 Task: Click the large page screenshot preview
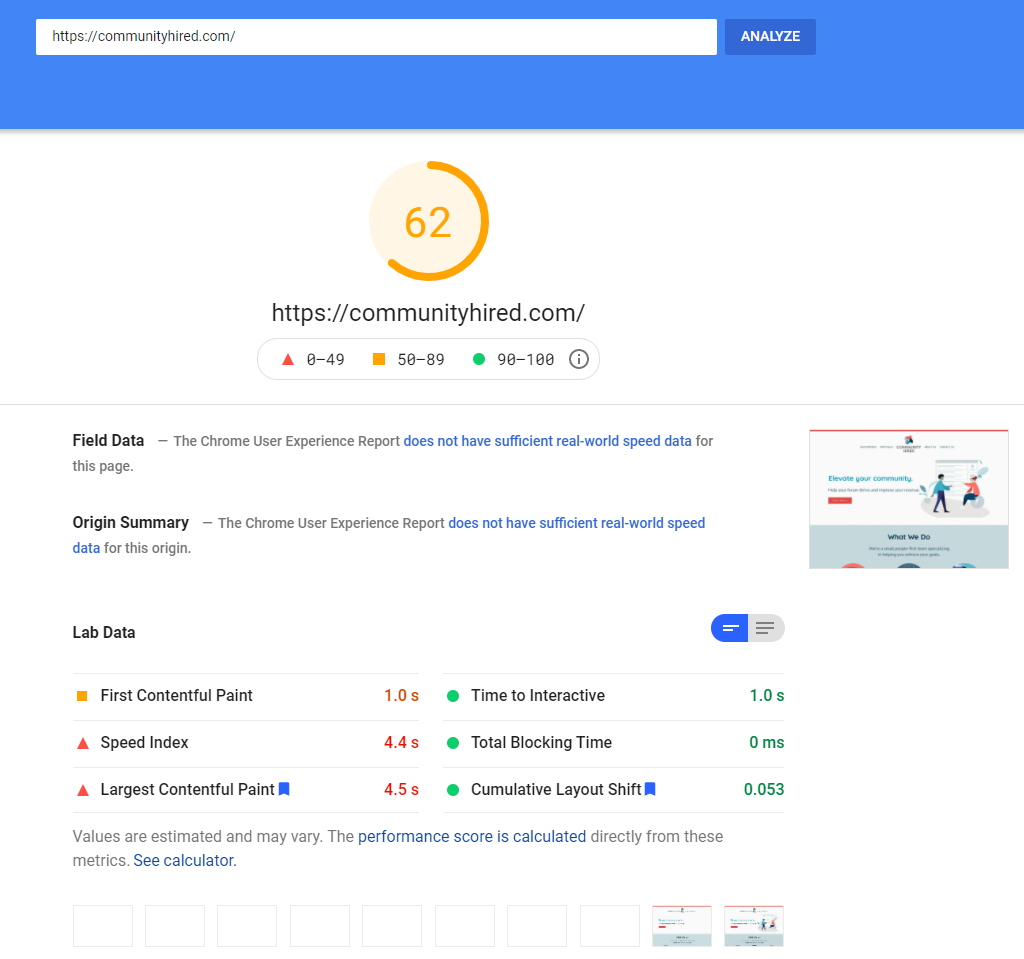[908, 499]
